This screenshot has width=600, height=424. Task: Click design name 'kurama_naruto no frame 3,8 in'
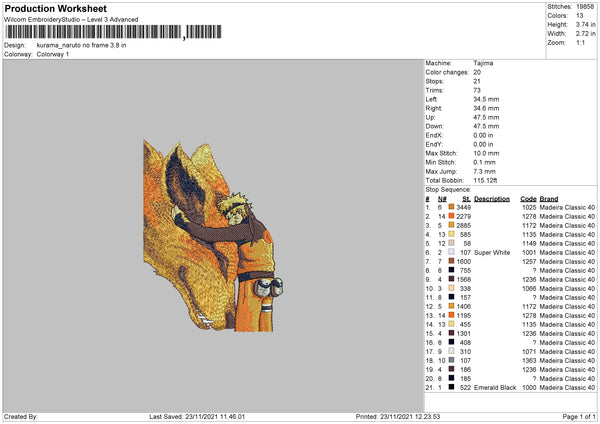tap(82, 45)
